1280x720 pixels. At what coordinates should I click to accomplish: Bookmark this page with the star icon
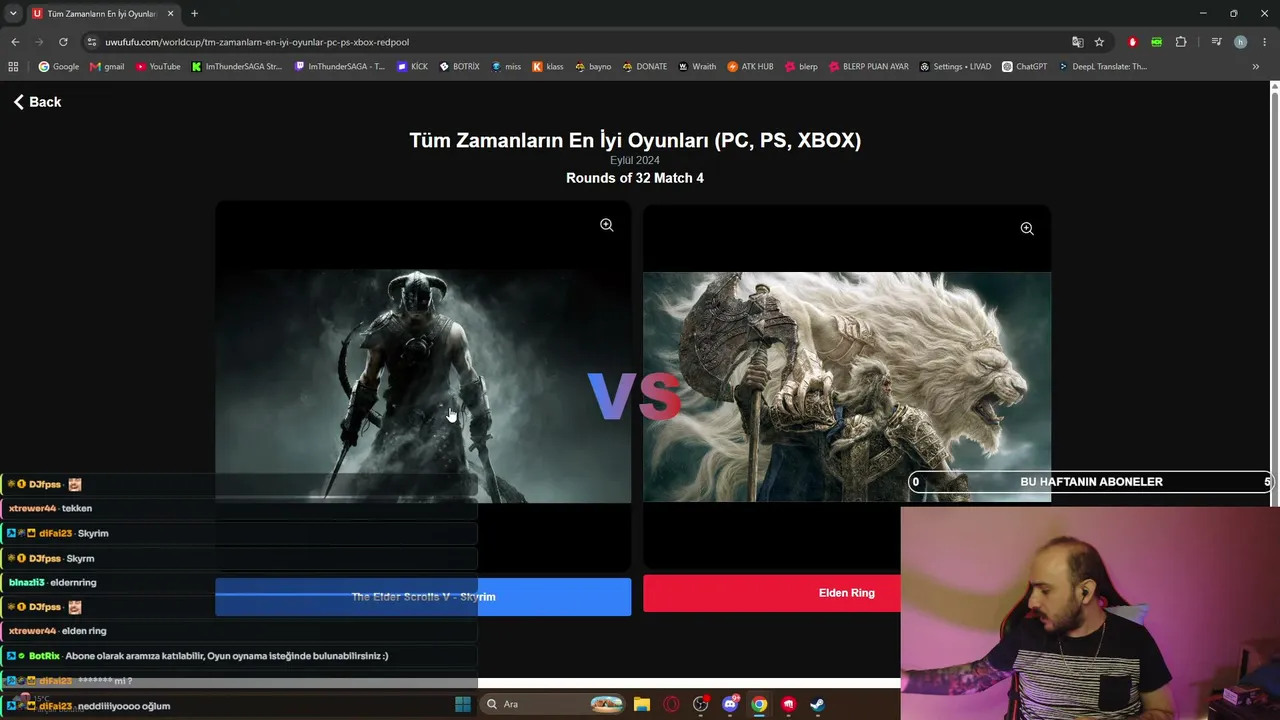(1099, 42)
